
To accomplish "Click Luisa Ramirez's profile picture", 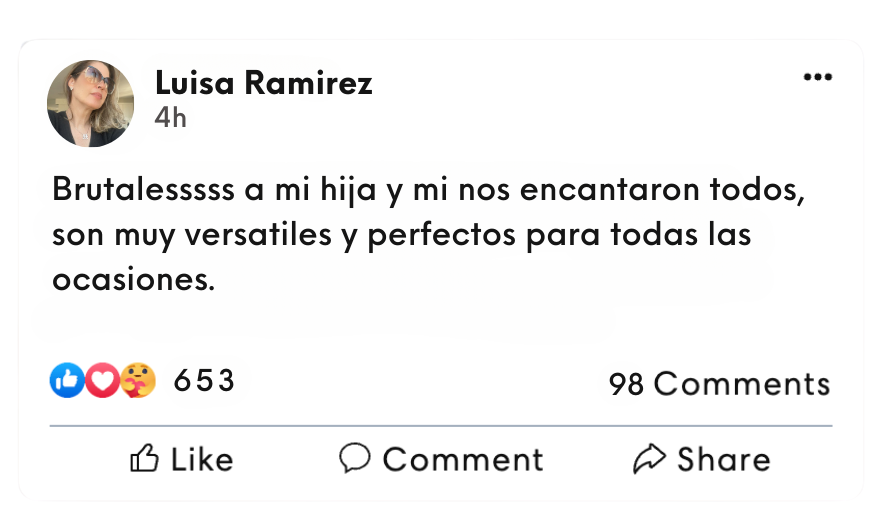I will tap(91, 103).
